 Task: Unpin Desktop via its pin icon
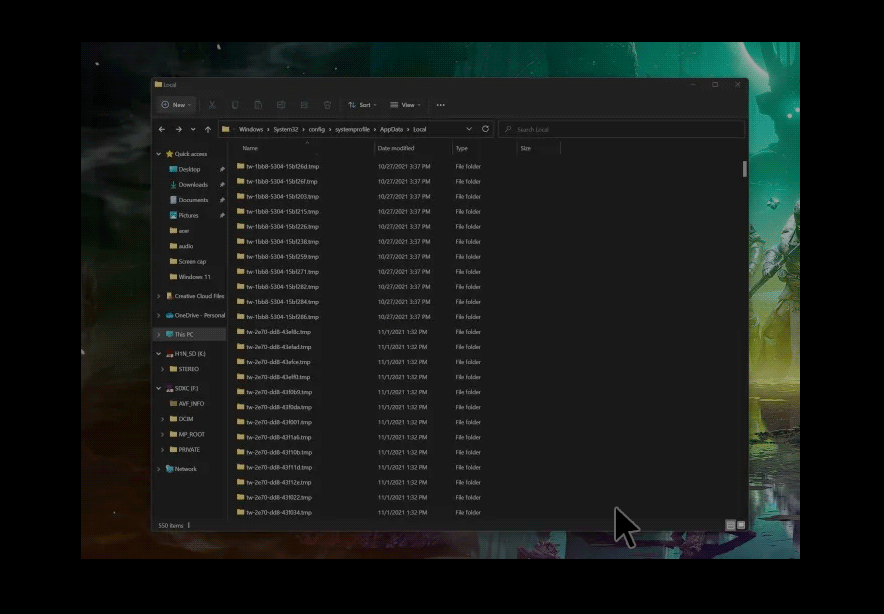click(x=222, y=169)
